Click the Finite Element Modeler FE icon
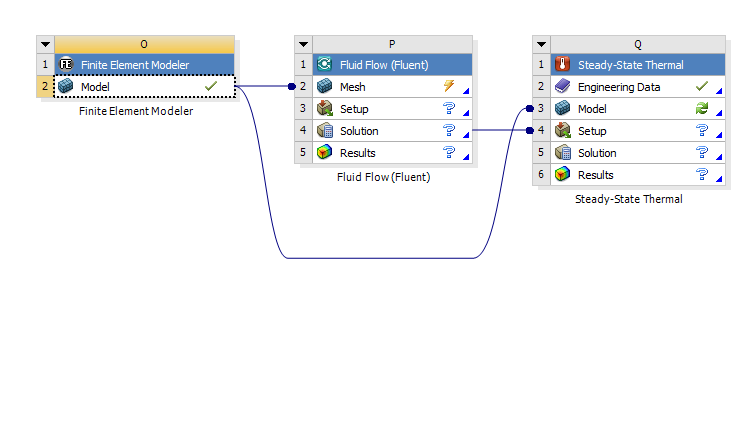The image size is (752, 443). [x=66, y=64]
